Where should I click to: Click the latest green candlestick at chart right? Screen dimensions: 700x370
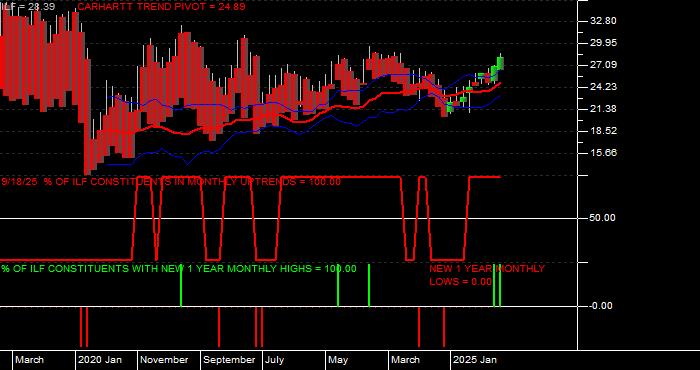pyautogui.click(x=500, y=62)
